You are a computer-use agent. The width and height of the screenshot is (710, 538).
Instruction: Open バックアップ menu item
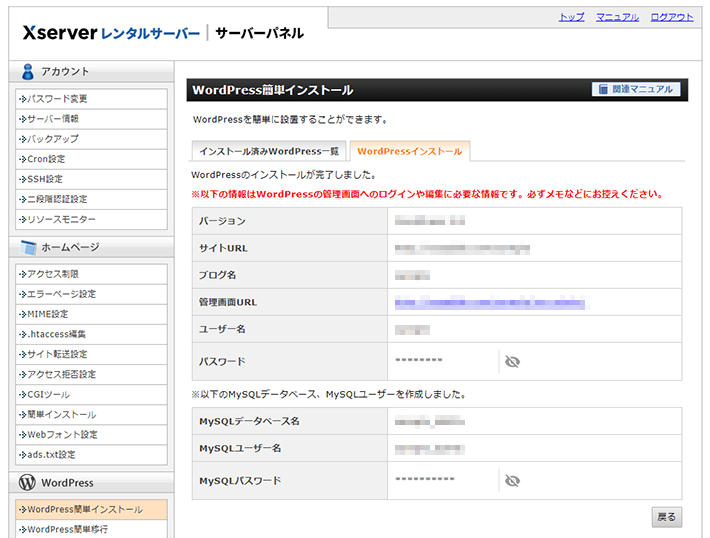(x=91, y=139)
